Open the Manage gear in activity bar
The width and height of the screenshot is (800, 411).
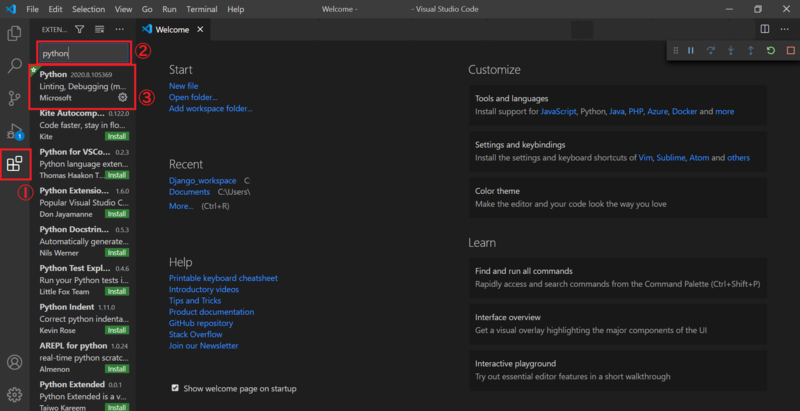point(14,394)
